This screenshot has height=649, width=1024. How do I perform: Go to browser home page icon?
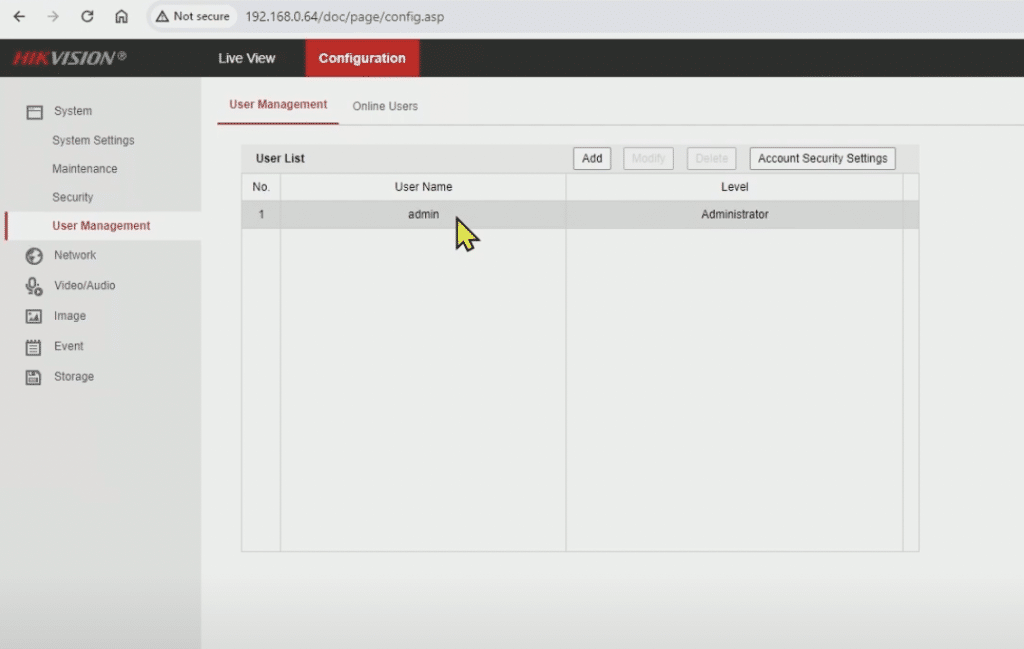121,16
